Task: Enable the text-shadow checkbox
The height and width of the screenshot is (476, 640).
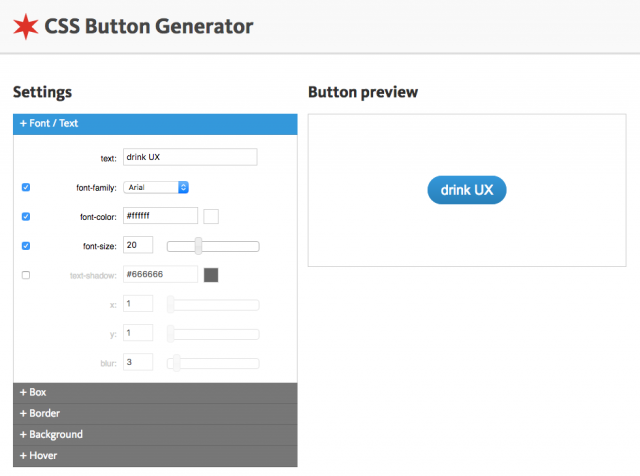Action: coord(26,275)
